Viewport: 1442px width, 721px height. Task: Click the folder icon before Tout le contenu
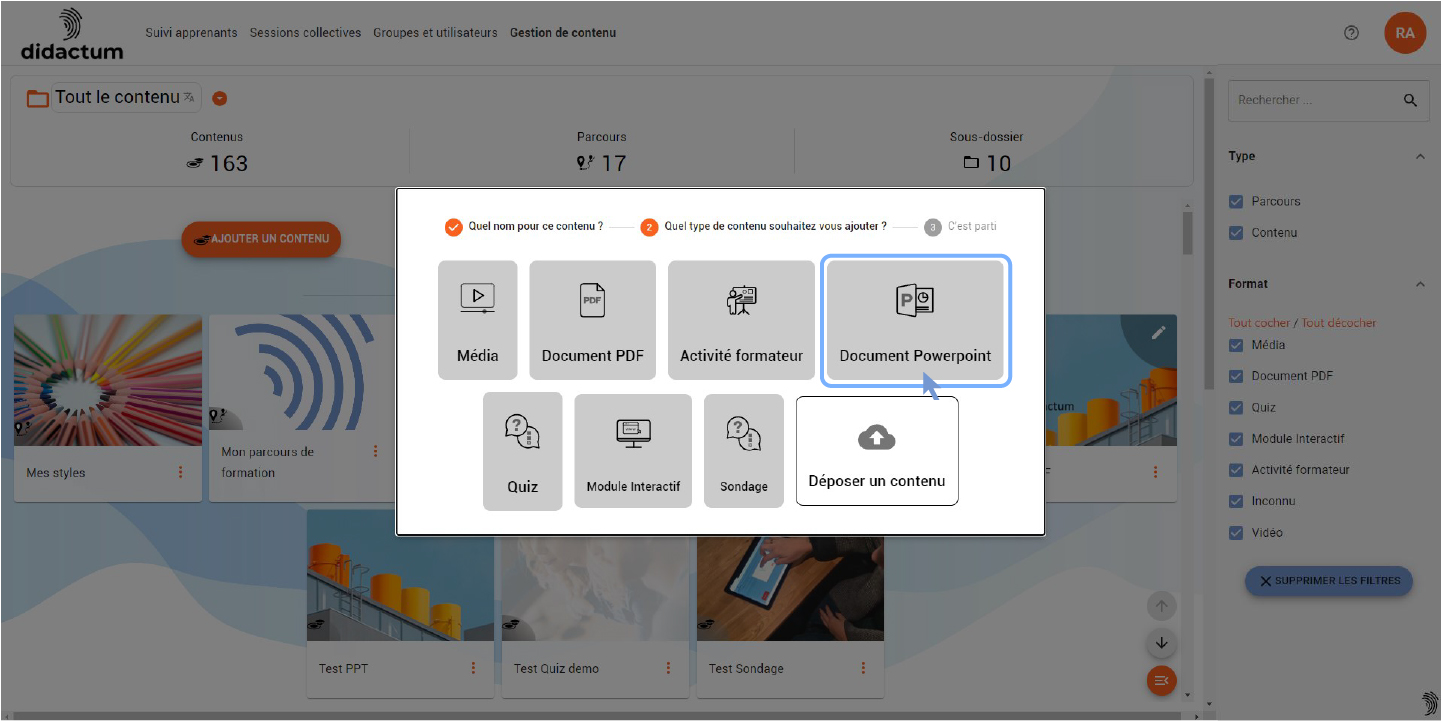[x=38, y=98]
